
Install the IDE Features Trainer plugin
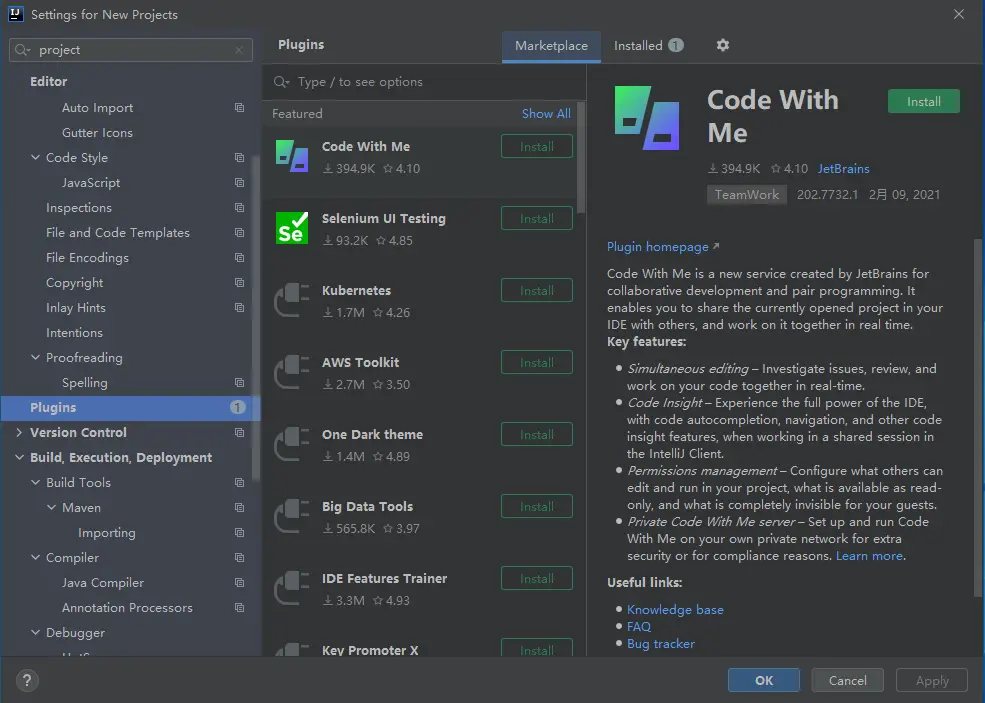pyautogui.click(x=536, y=579)
